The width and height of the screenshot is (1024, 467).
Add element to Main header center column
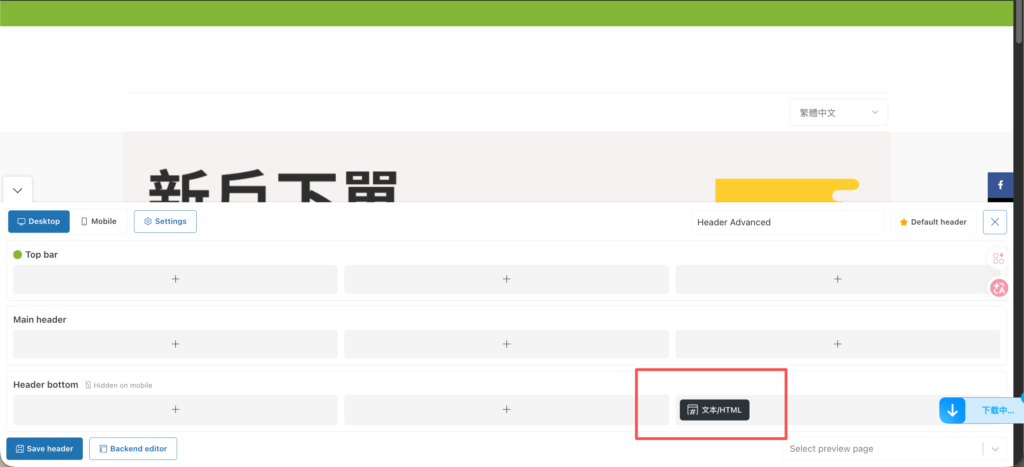tap(506, 344)
